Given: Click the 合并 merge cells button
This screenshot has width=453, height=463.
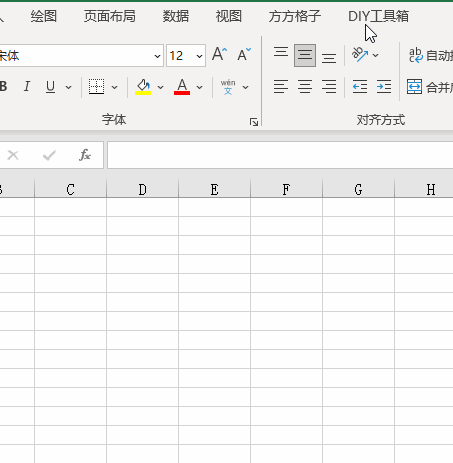Looking at the screenshot, I should 429,87.
